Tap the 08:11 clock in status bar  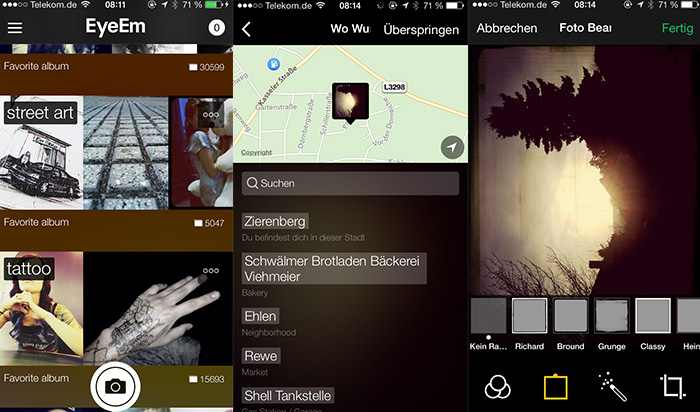[x=115, y=5]
